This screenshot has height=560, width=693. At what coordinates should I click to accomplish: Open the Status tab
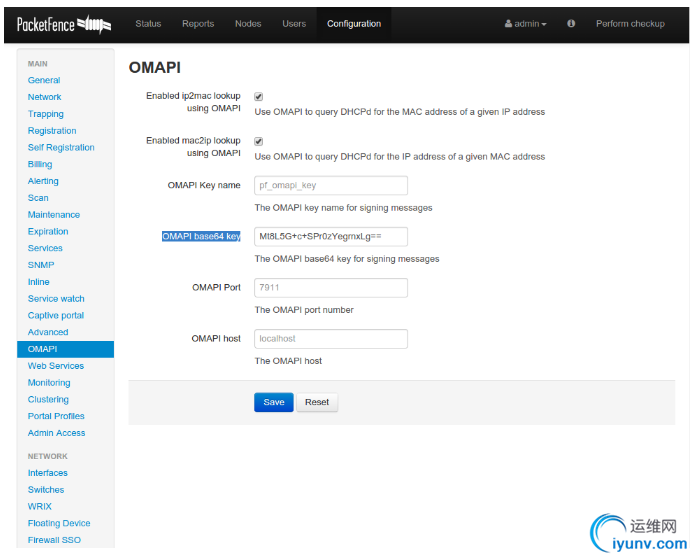click(148, 24)
